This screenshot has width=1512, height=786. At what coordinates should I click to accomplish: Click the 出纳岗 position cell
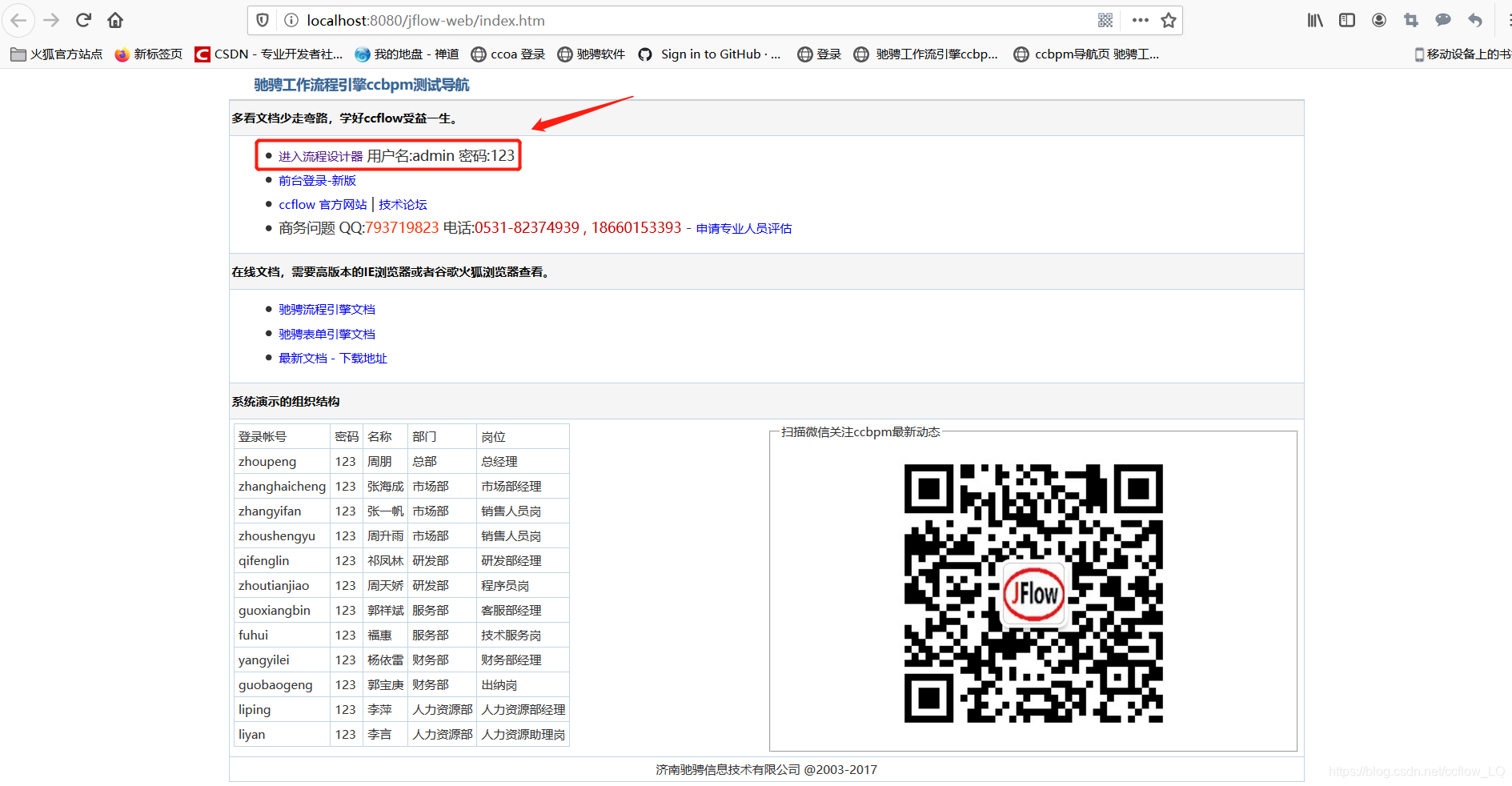point(523,685)
